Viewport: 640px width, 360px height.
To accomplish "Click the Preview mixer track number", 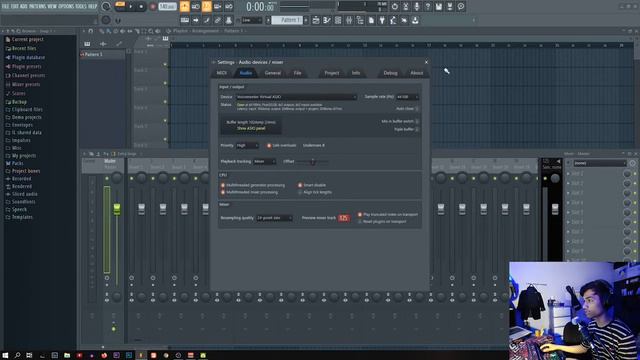I will pos(344,218).
